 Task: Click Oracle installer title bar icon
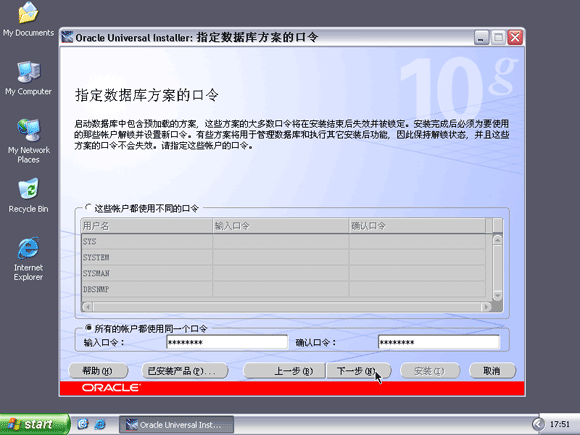67,37
